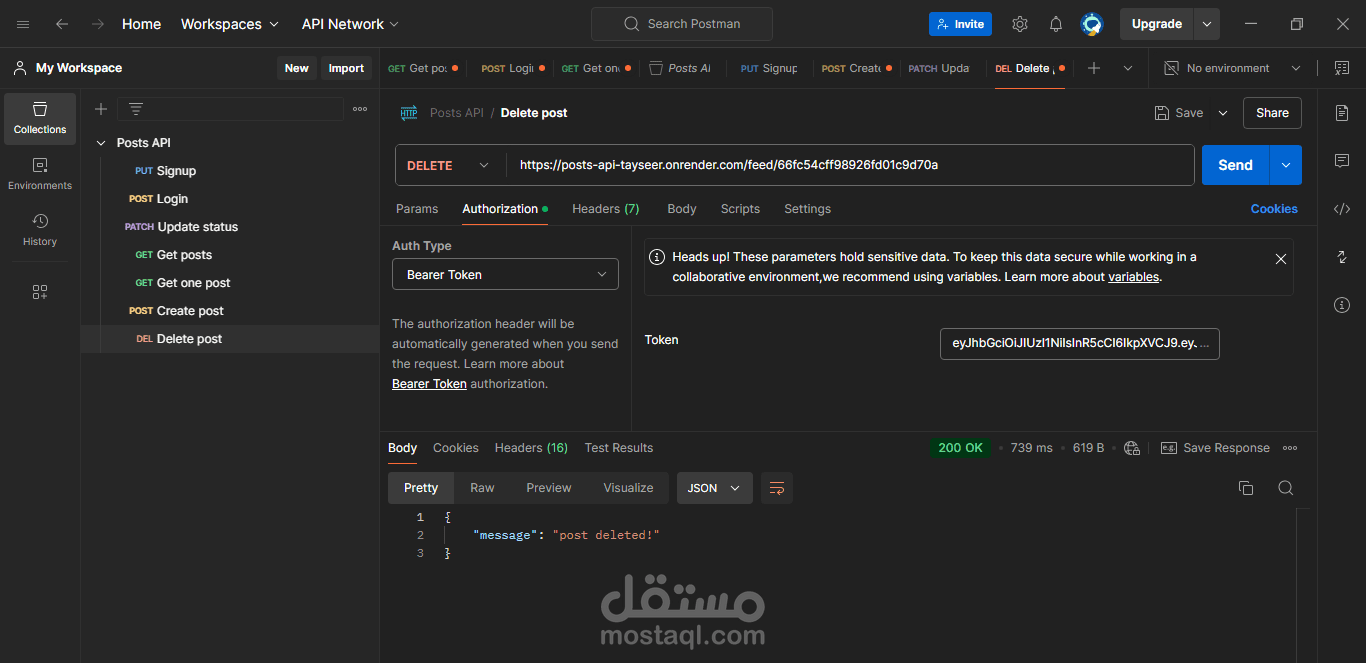Open the code snippet icon
The image size is (1366, 663).
point(1342,209)
